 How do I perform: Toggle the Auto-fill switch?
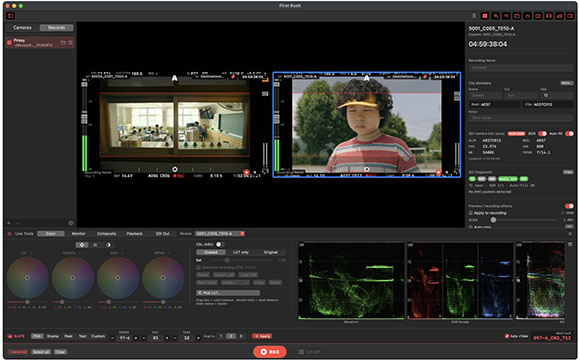tap(569, 133)
